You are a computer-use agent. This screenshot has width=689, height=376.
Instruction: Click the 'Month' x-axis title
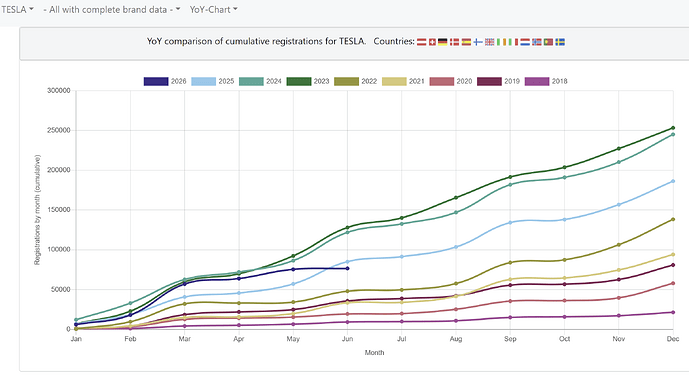click(x=374, y=352)
